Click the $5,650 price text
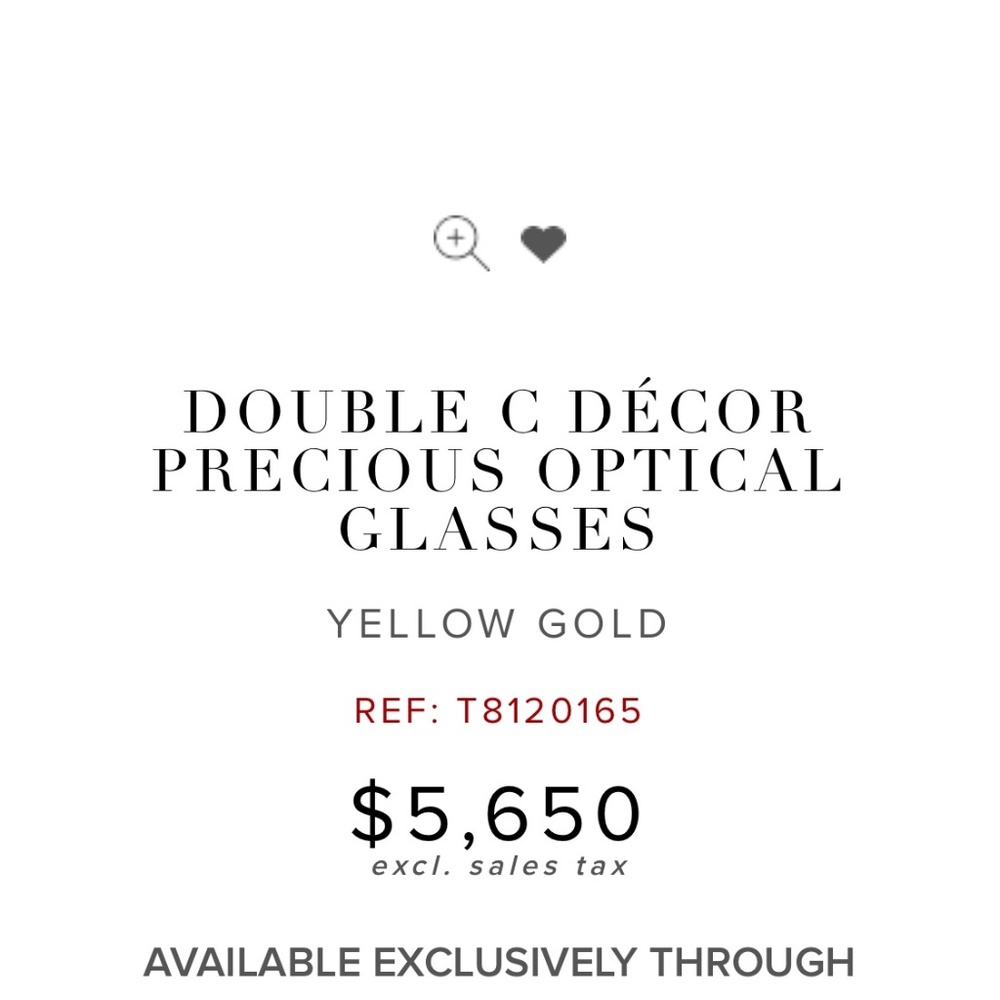This screenshot has height=1000, width=1000. 499,812
